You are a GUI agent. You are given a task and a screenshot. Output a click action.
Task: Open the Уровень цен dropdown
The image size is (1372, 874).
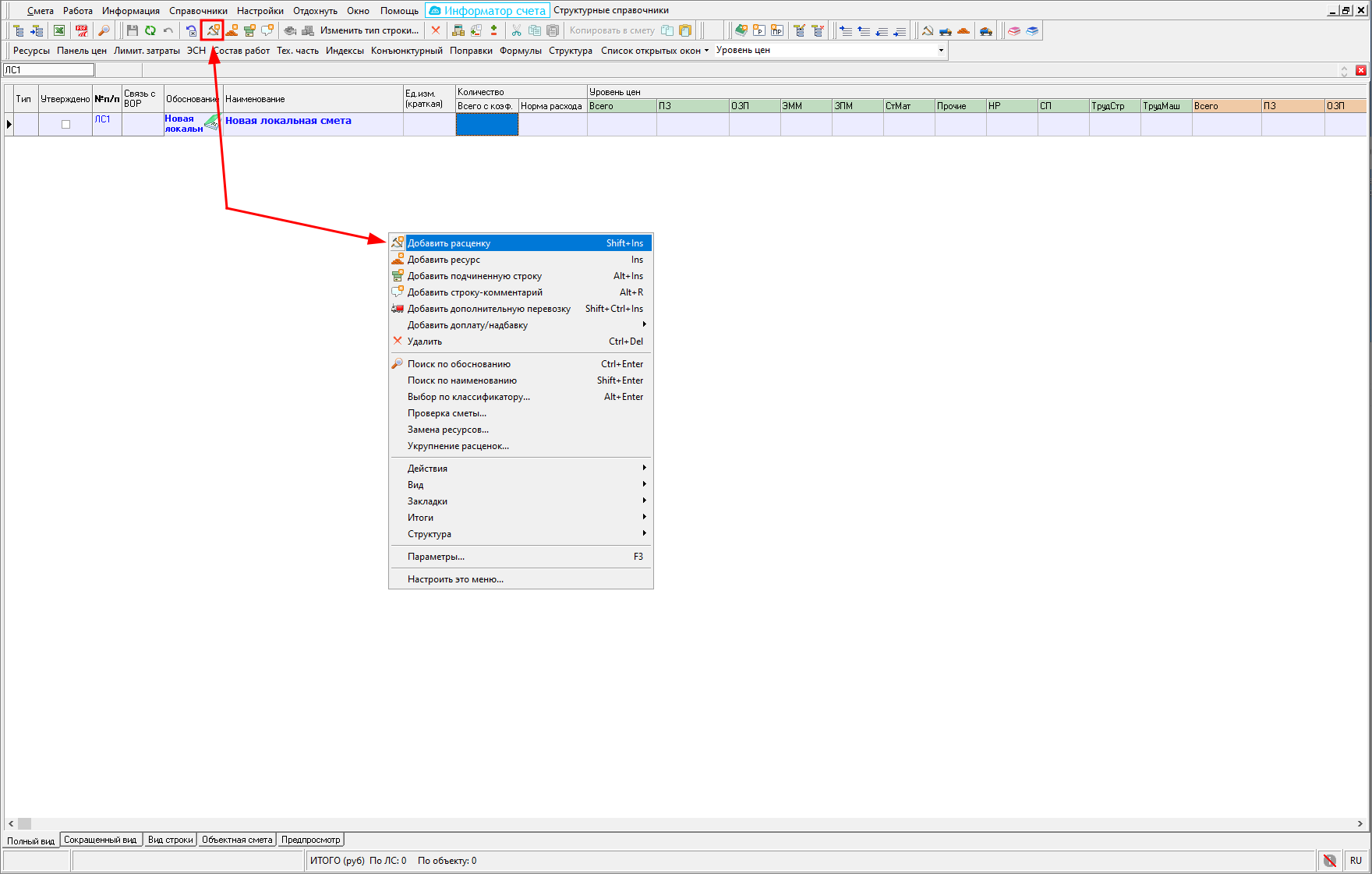click(941, 51)
